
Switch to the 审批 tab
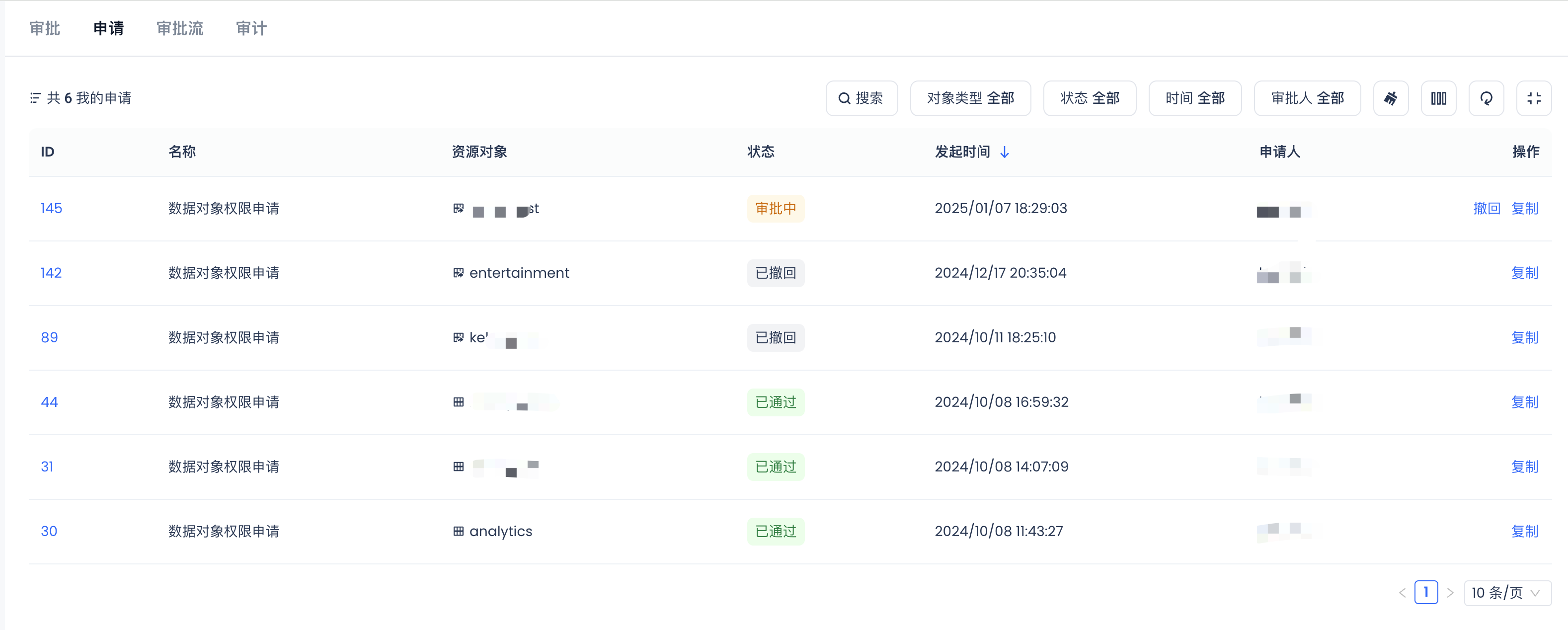(x=44, y=28)
